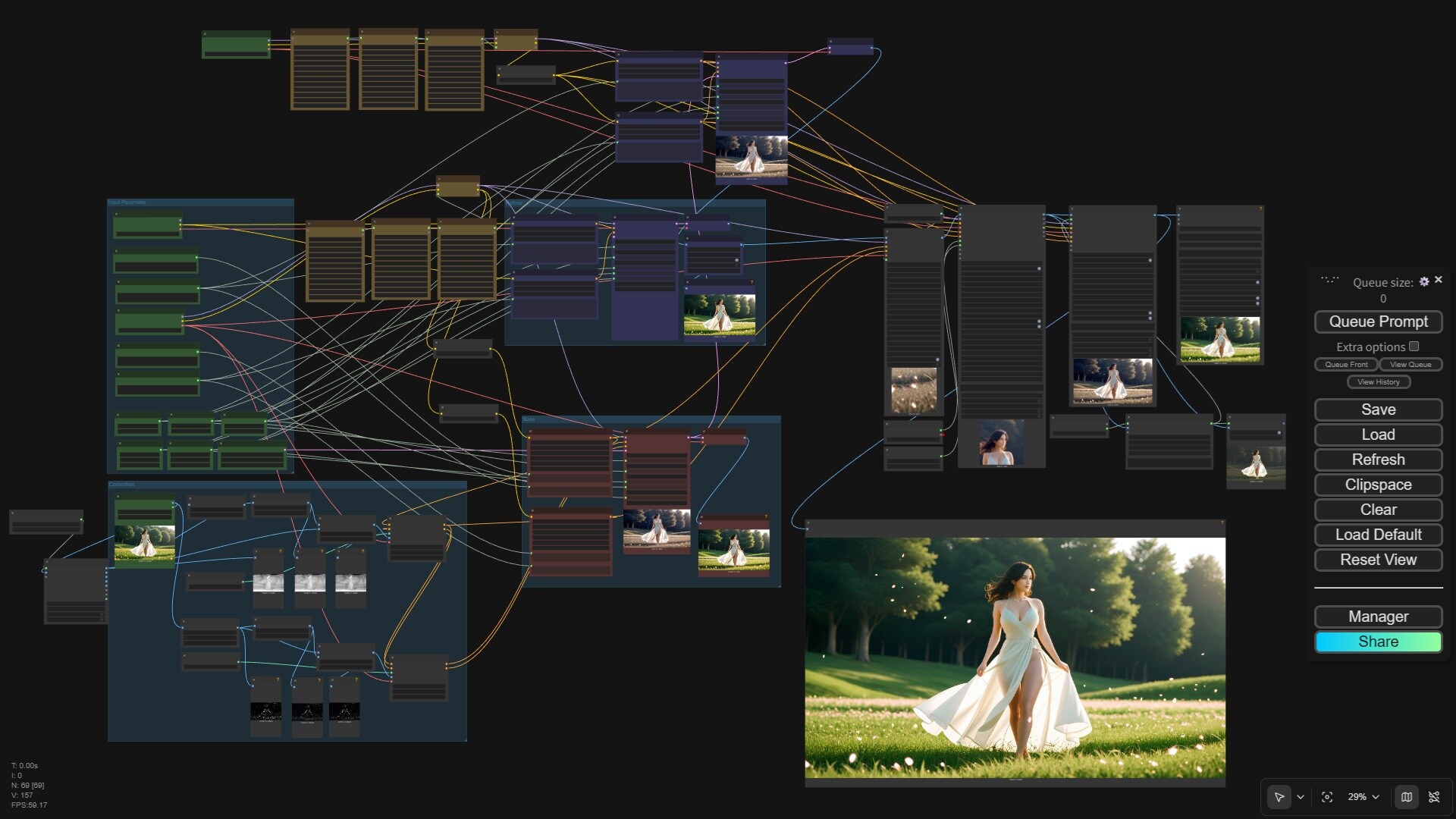Select the pointer cursor mode icon
Image resolution: width=1456 pixels, height=819 pixels.
pyautogui.click(x=1279, y=797)
